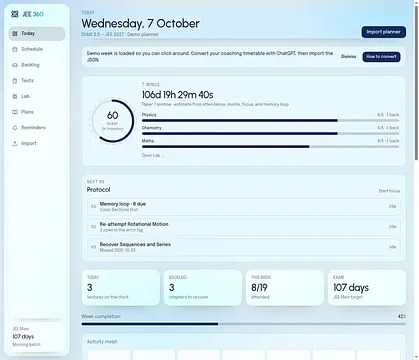Click the 25m duration on Memory loop
The height and width of the screenshot is (360, 419).
(392, 207)
